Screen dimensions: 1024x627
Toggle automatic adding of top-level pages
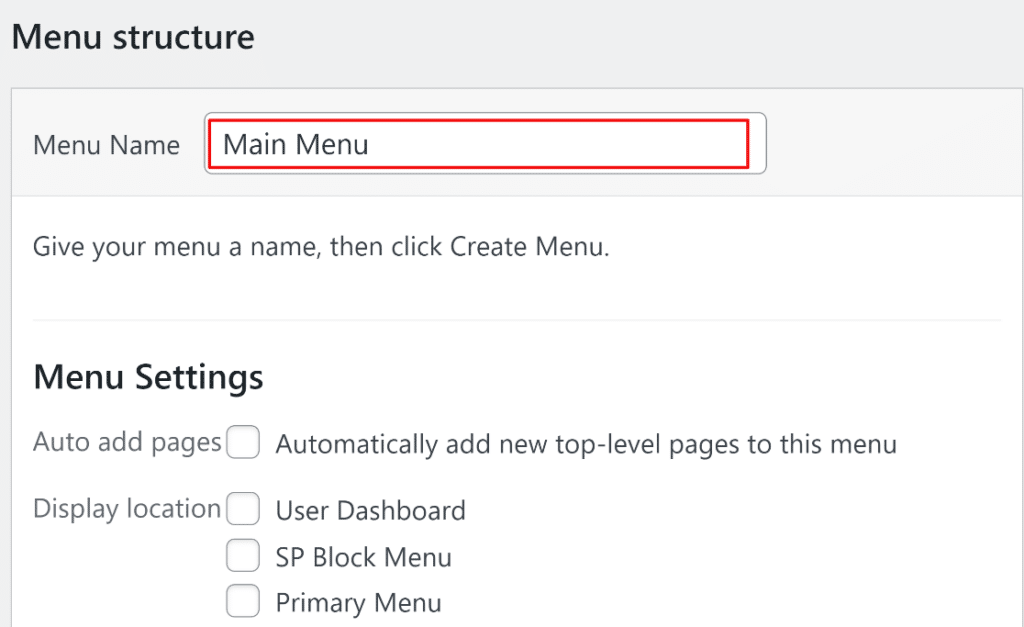click(x=243, y=441)
